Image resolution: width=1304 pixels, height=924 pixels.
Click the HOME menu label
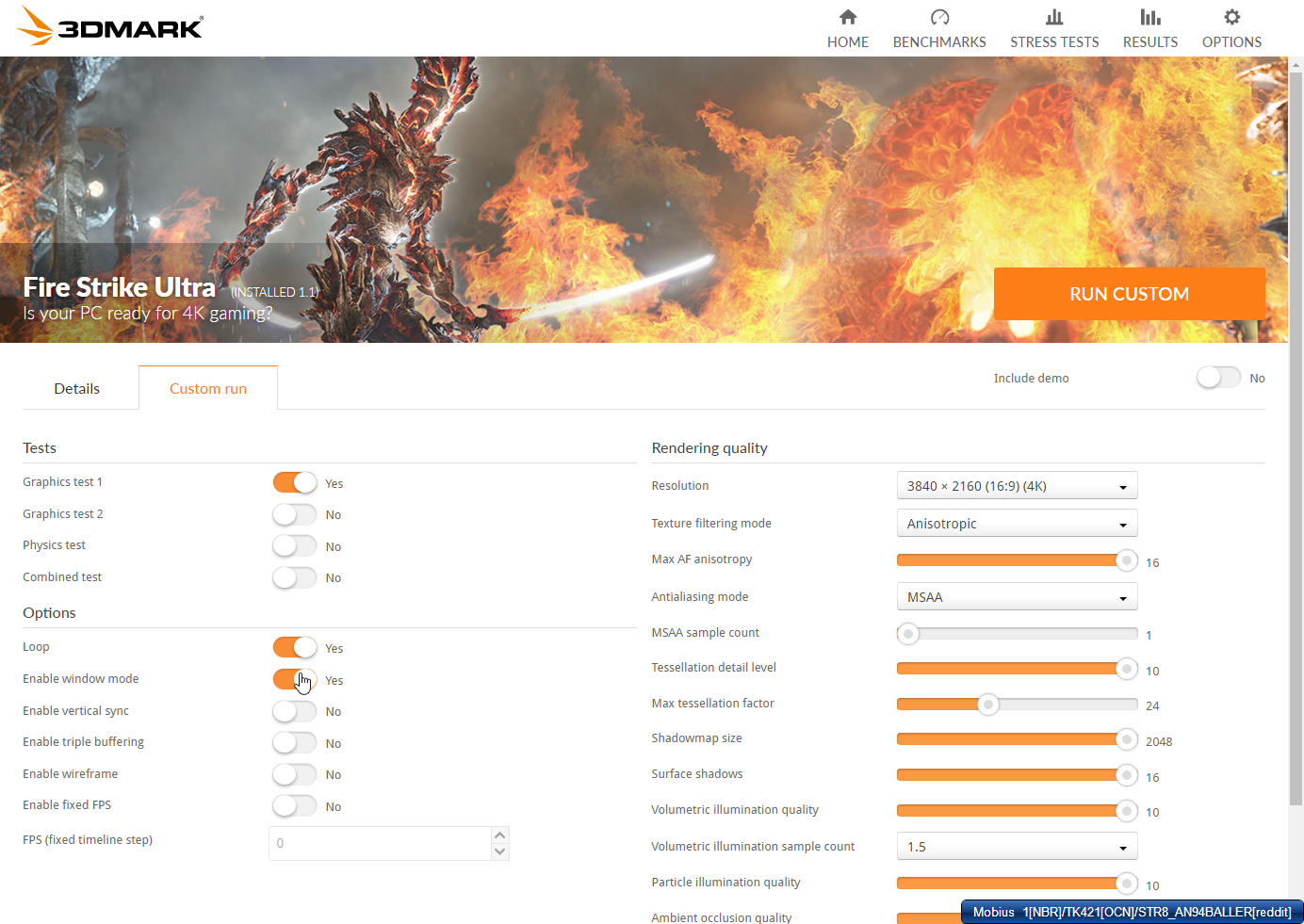[x=848, y=42]
